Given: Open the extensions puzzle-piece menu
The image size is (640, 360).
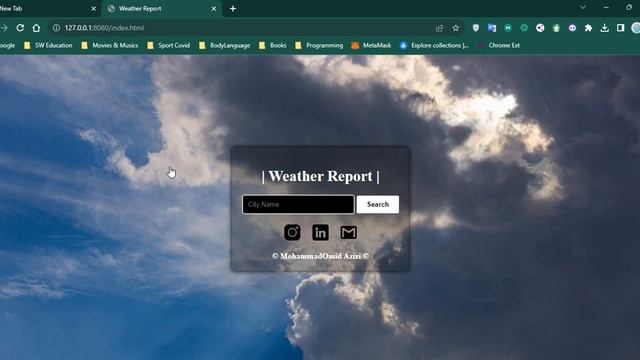Looking at the screenshot, I should [588, 28].
